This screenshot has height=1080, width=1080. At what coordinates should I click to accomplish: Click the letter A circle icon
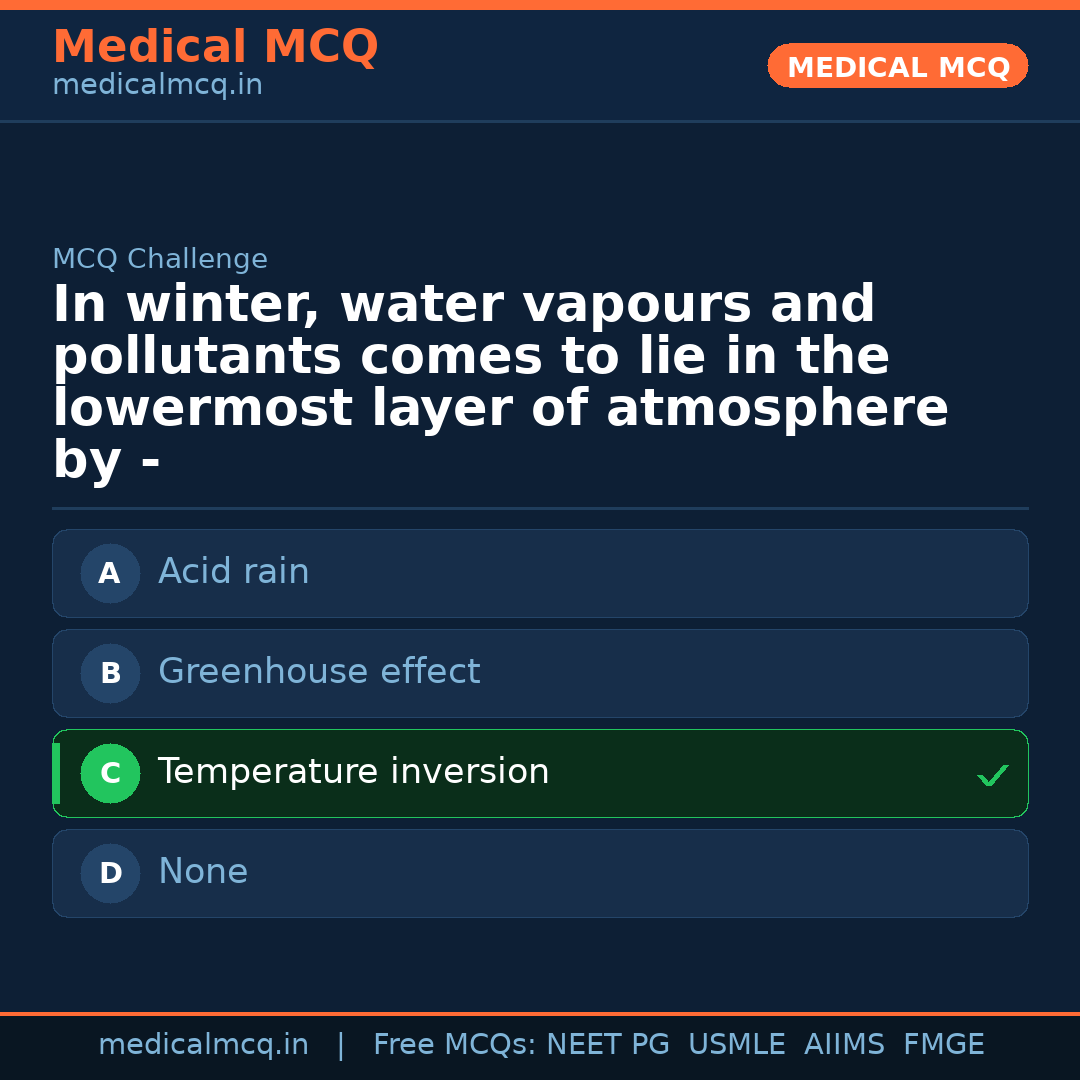110,574
